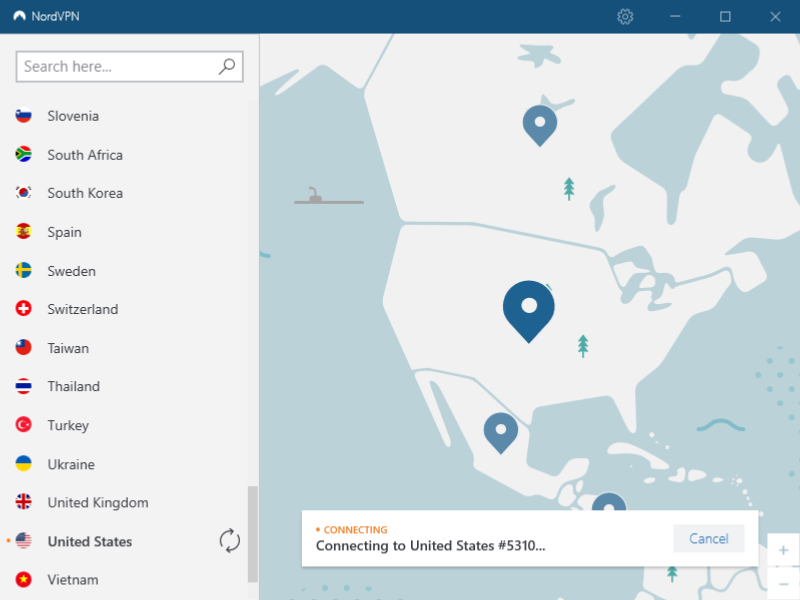Click the South Africa flag icon
Viewport: 800px width, 600px height.
(23, 155)
